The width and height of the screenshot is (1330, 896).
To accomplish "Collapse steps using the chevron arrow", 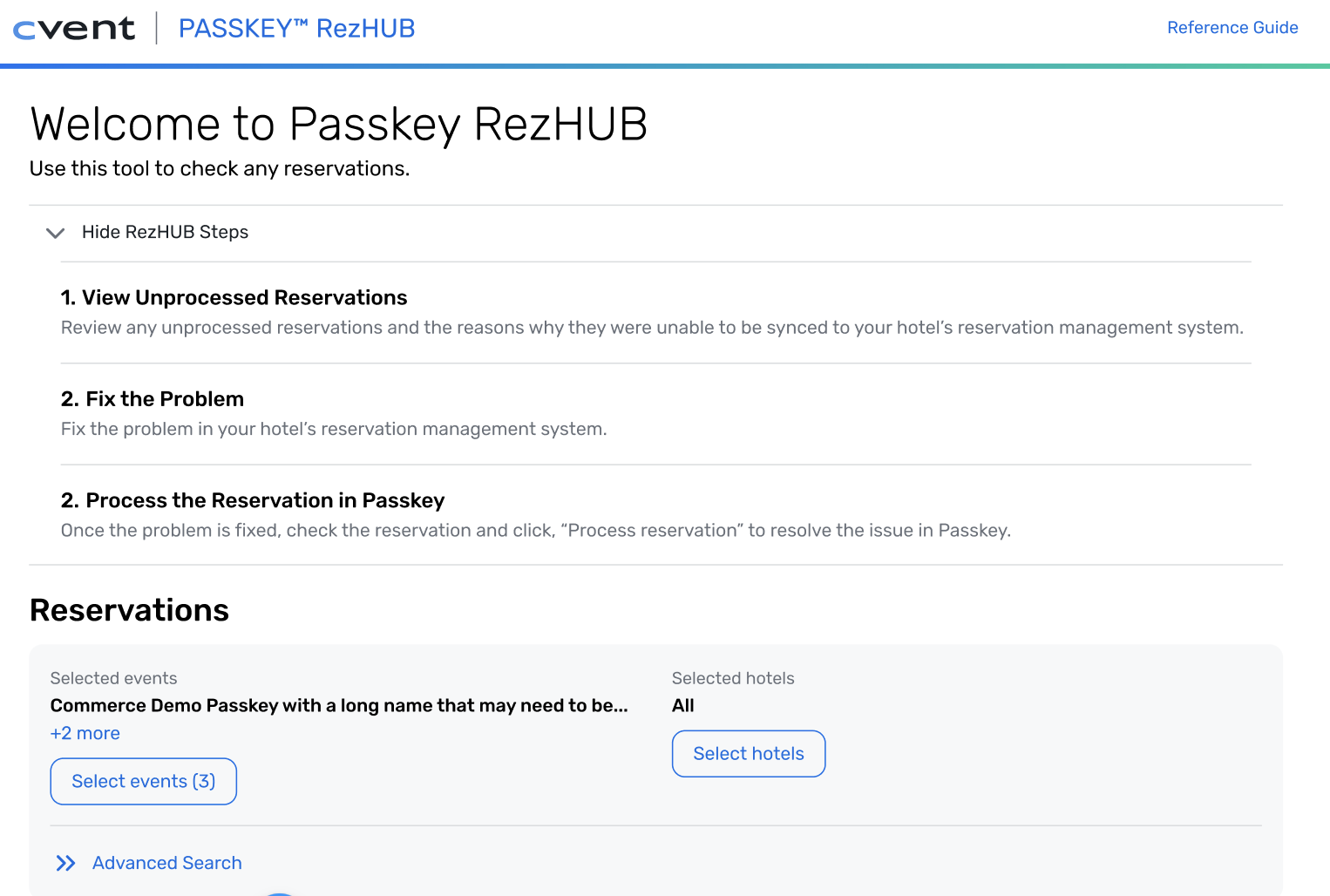I will point(55,233).
